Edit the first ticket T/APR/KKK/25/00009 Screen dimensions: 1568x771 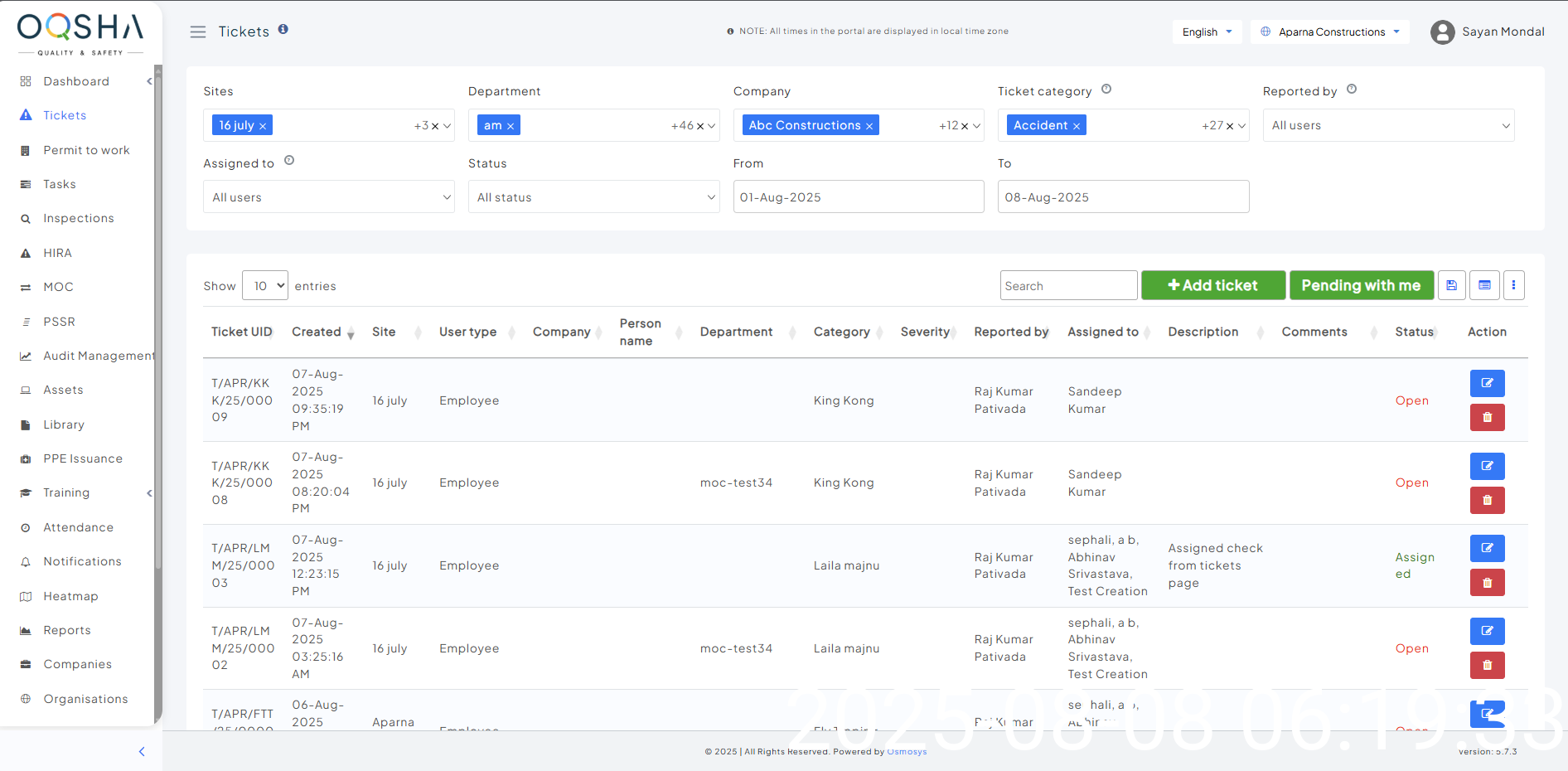pyautogui.click(x=1487, y=383)
